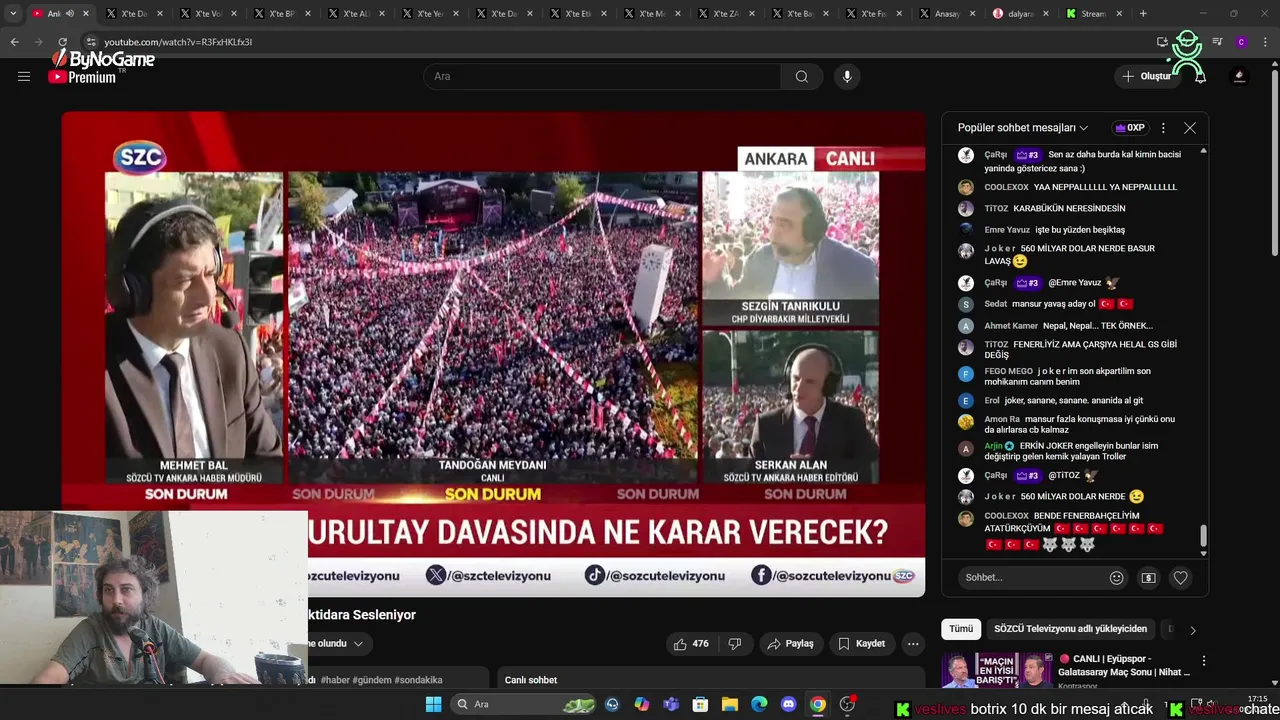The height and width of the screenshot is (720, 1280).
Task: Show next filter chips arrow
Action: [1192, 630]
